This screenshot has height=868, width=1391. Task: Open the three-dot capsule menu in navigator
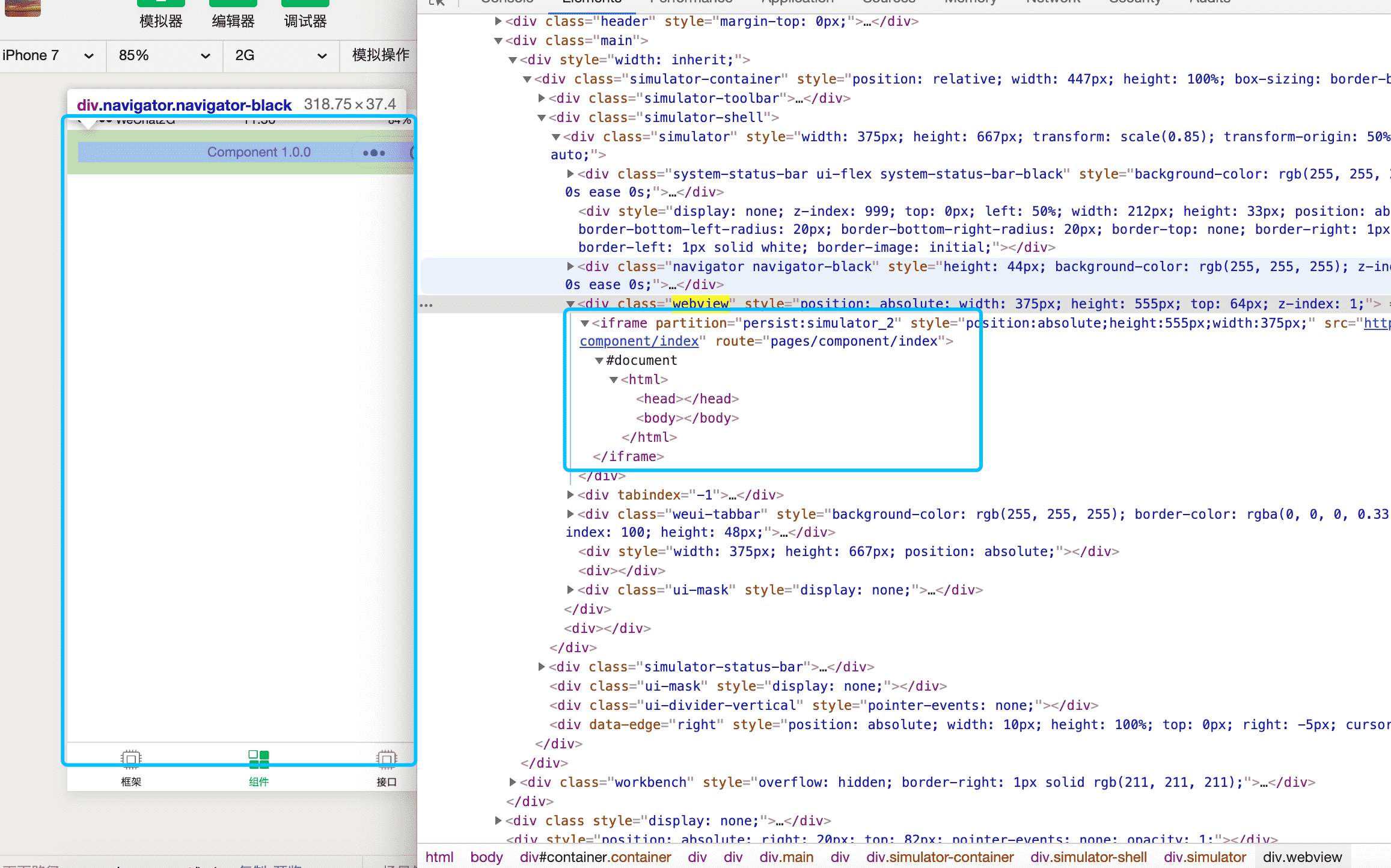point(374,153)
